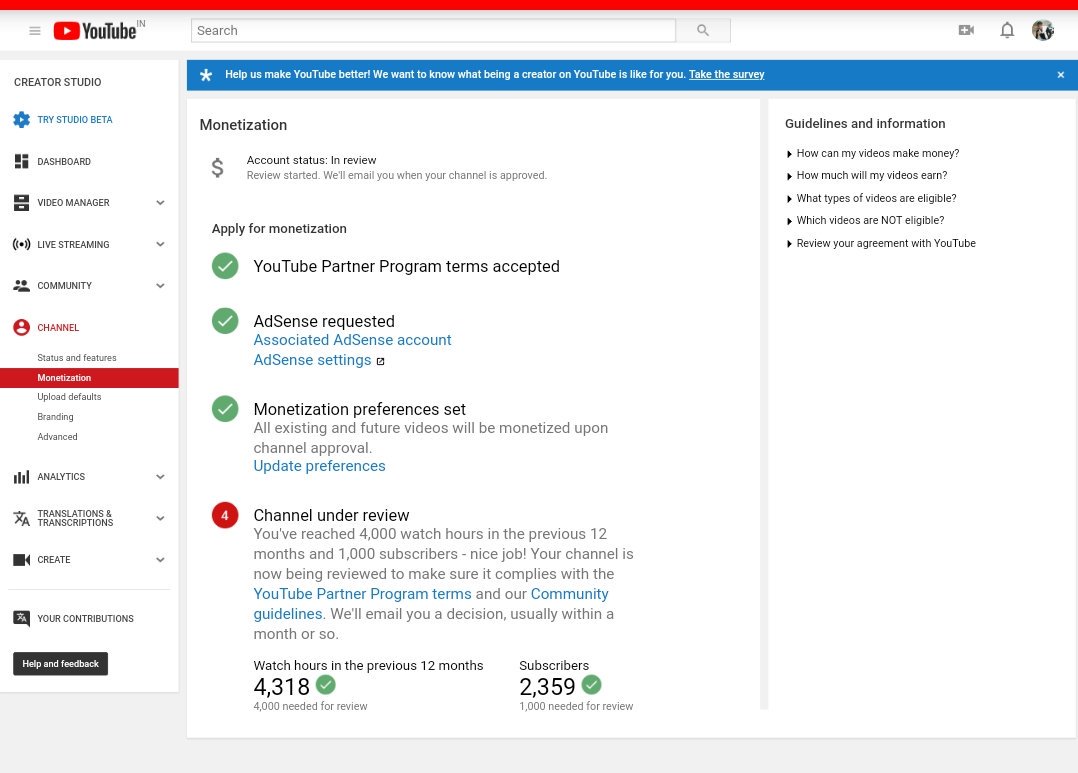Click the green check for Partner Program terms
The width and height of the screenshot is (1078, 773).
tap(225, 266)
